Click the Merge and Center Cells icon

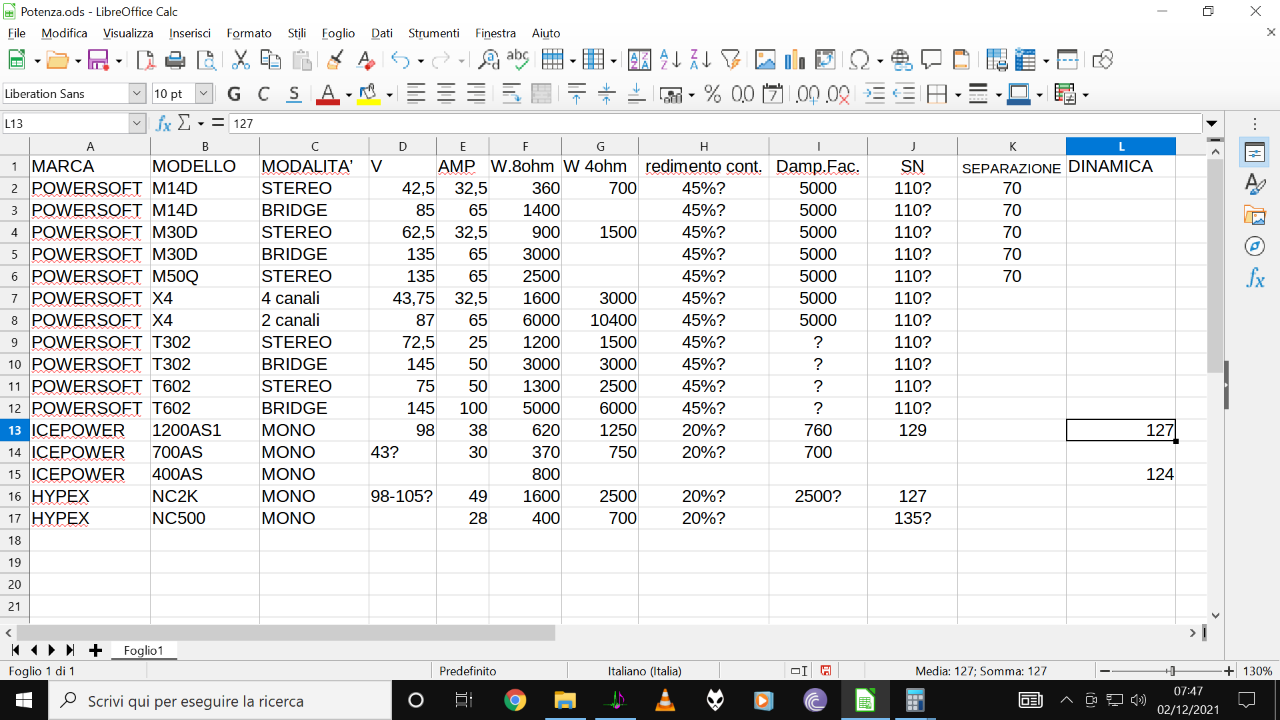click(541, 94)
